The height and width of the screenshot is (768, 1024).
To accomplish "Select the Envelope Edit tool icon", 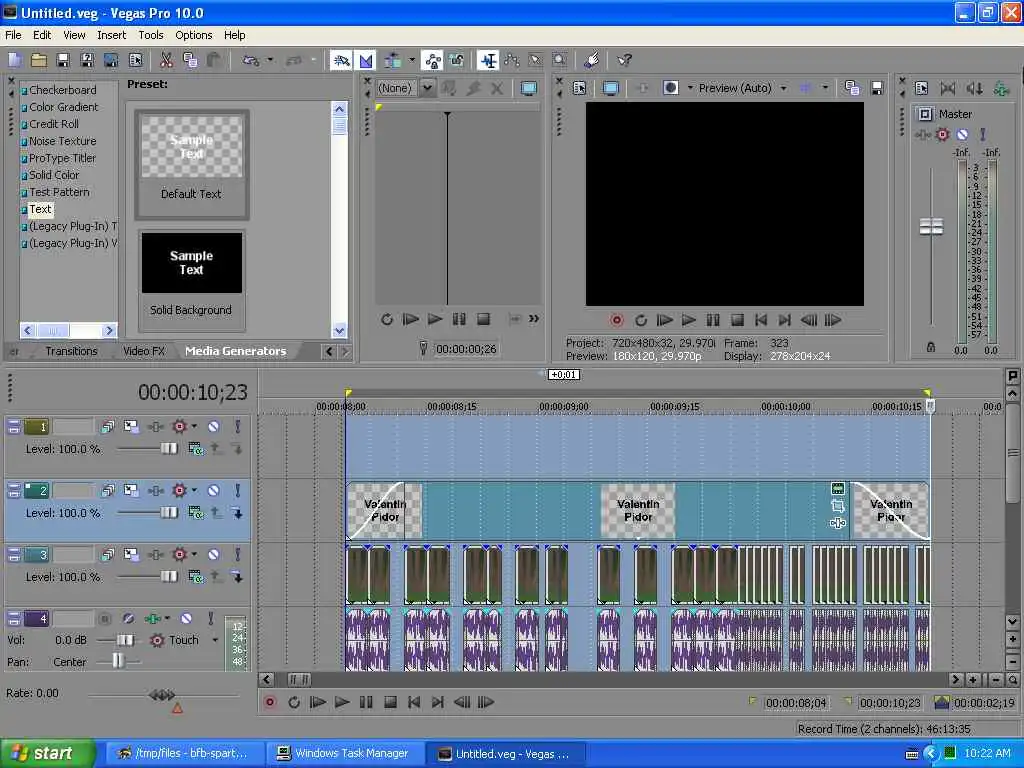I will point(512,61).
